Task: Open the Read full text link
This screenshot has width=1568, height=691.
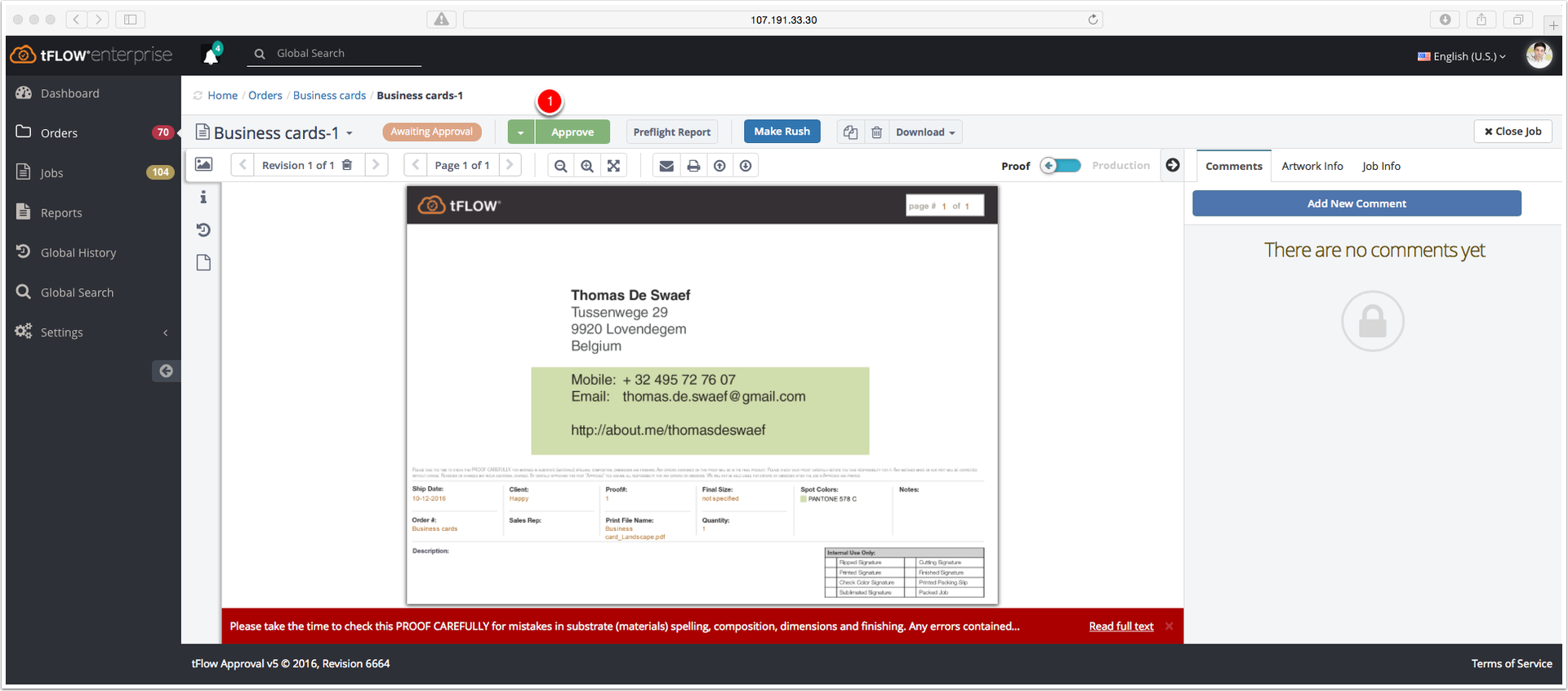Action: pyautogui.click(x=1121, y=626)
